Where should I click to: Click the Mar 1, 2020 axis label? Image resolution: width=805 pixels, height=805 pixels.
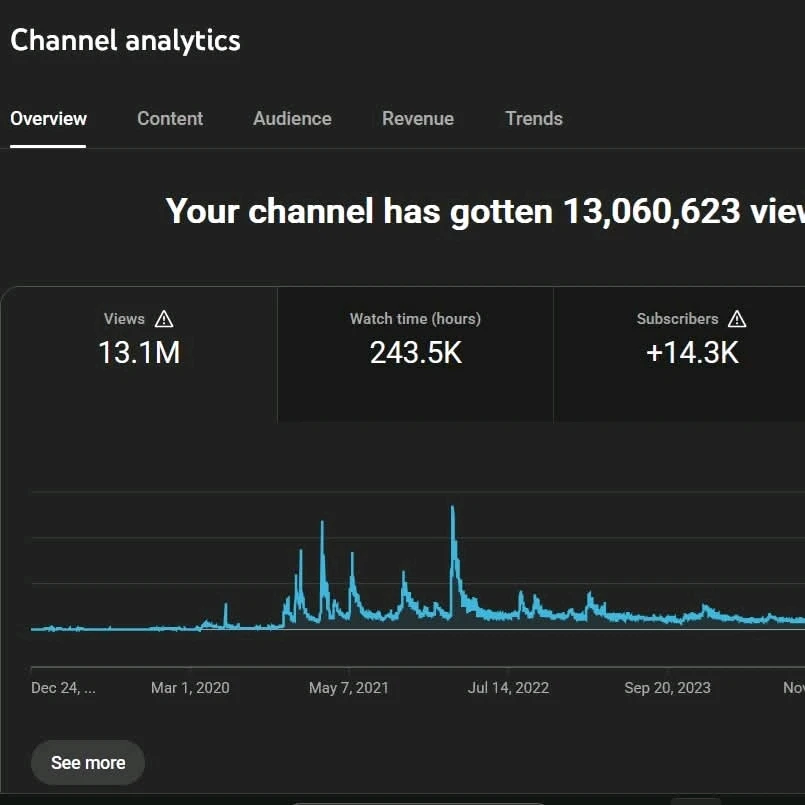pyautogui.click(x=190, y=688)
